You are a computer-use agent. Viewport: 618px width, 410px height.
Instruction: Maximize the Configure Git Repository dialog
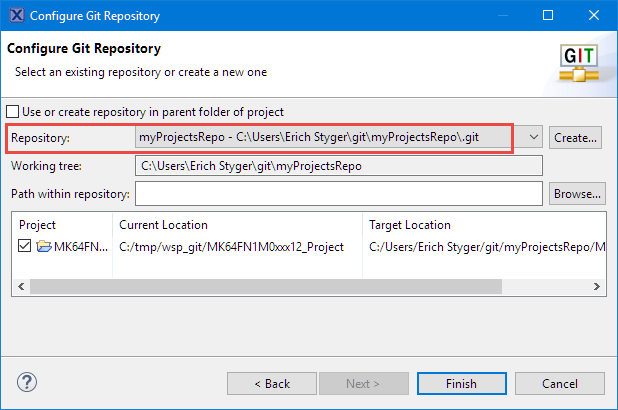(548, 16)
